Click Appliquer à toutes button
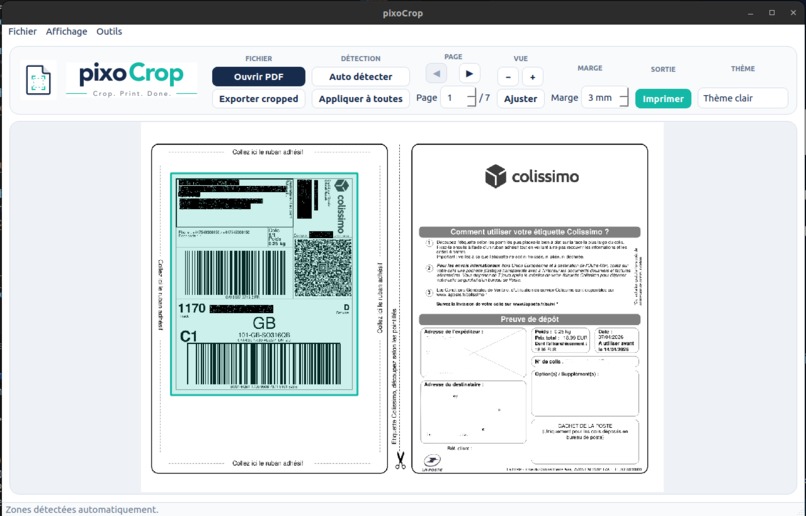 point(360,99)
